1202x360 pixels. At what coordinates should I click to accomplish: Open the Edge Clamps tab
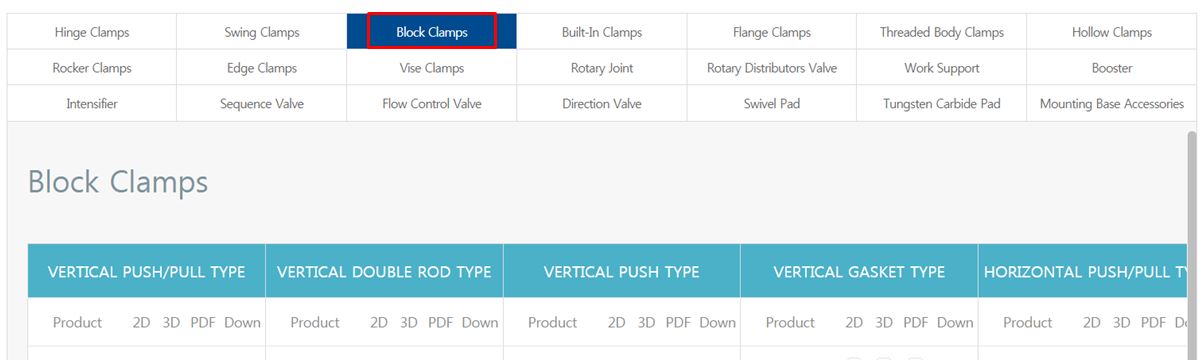pyautogui.click(x=262, y=68)
